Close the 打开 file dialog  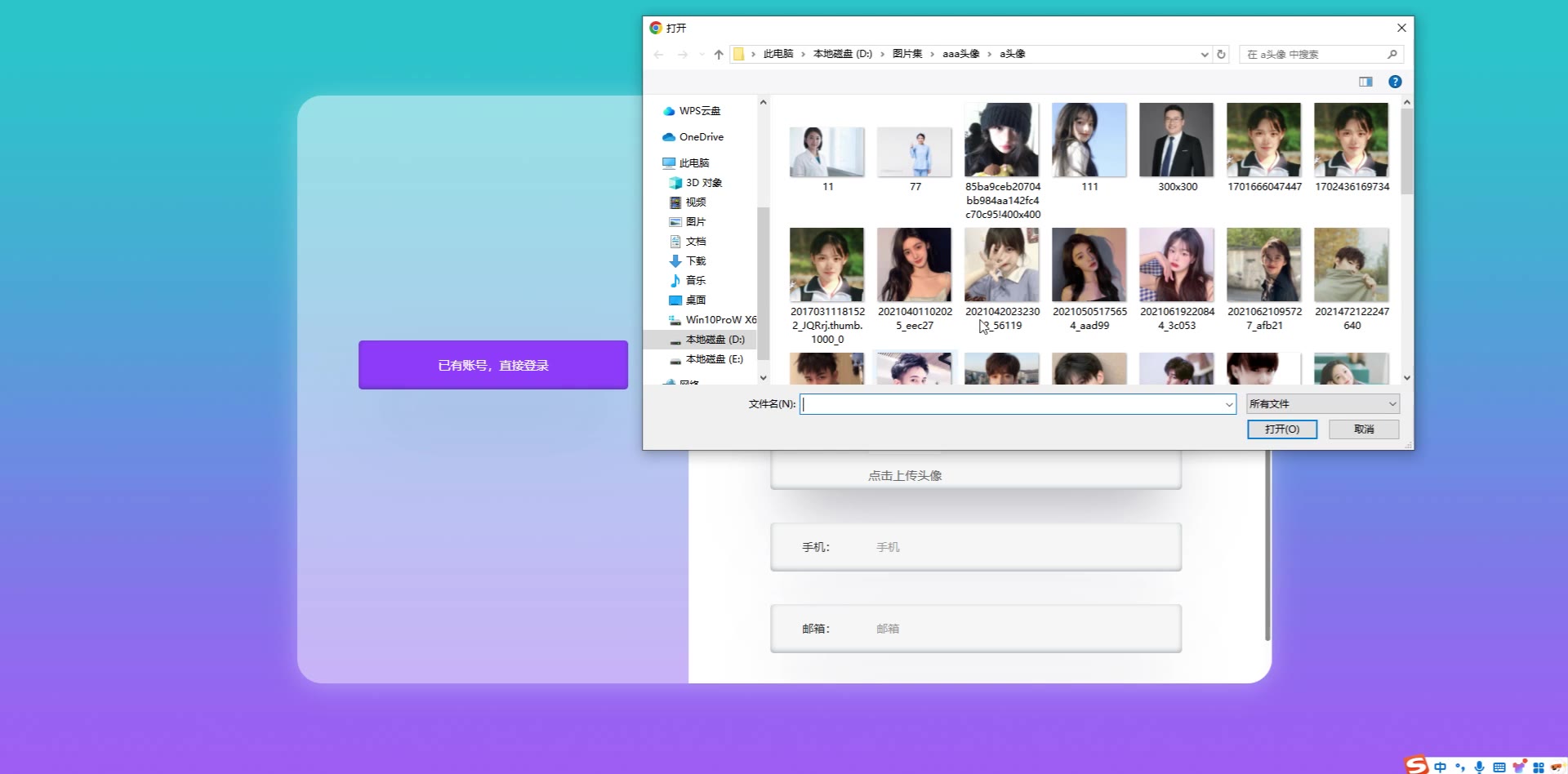[x=1401, y=28]
